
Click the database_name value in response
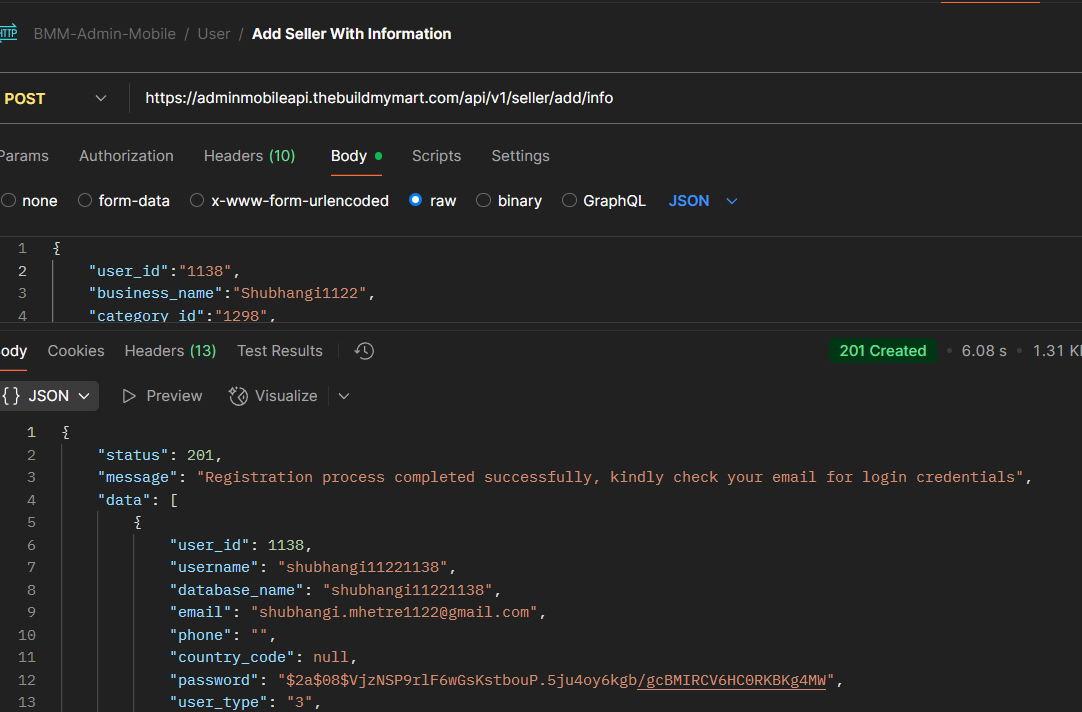(x=407, y=590)
